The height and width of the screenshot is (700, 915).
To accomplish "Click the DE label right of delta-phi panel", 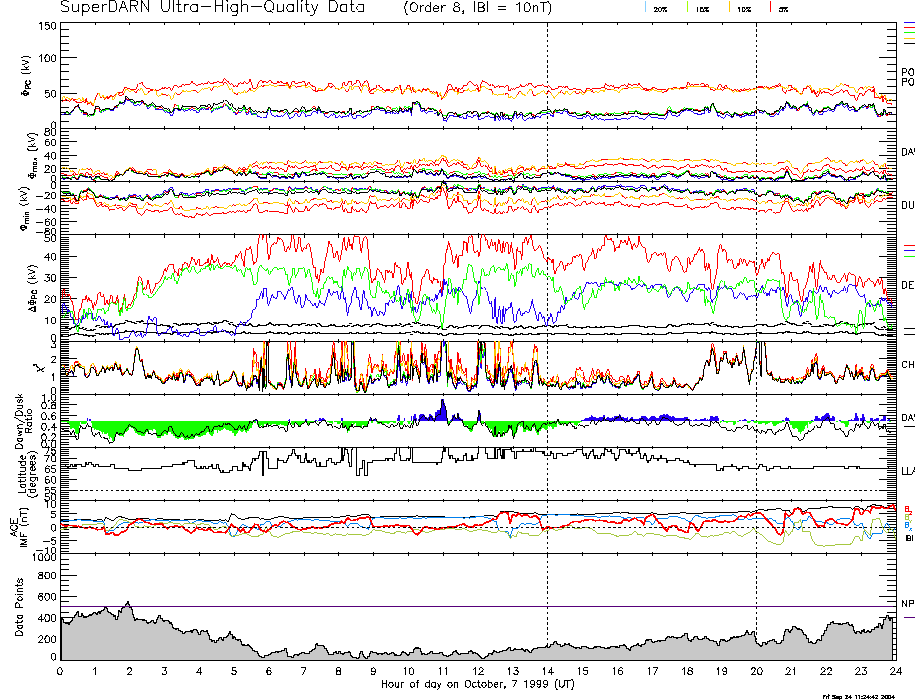I will [x=908, y=285].
